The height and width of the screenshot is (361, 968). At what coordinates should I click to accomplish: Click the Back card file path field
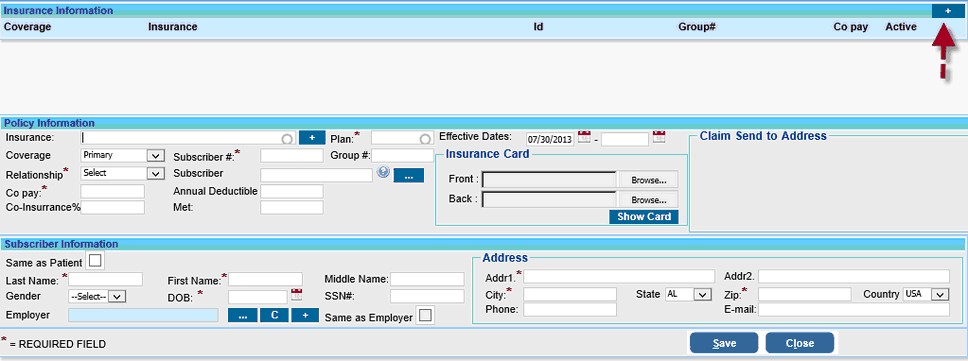coord(549,200)
